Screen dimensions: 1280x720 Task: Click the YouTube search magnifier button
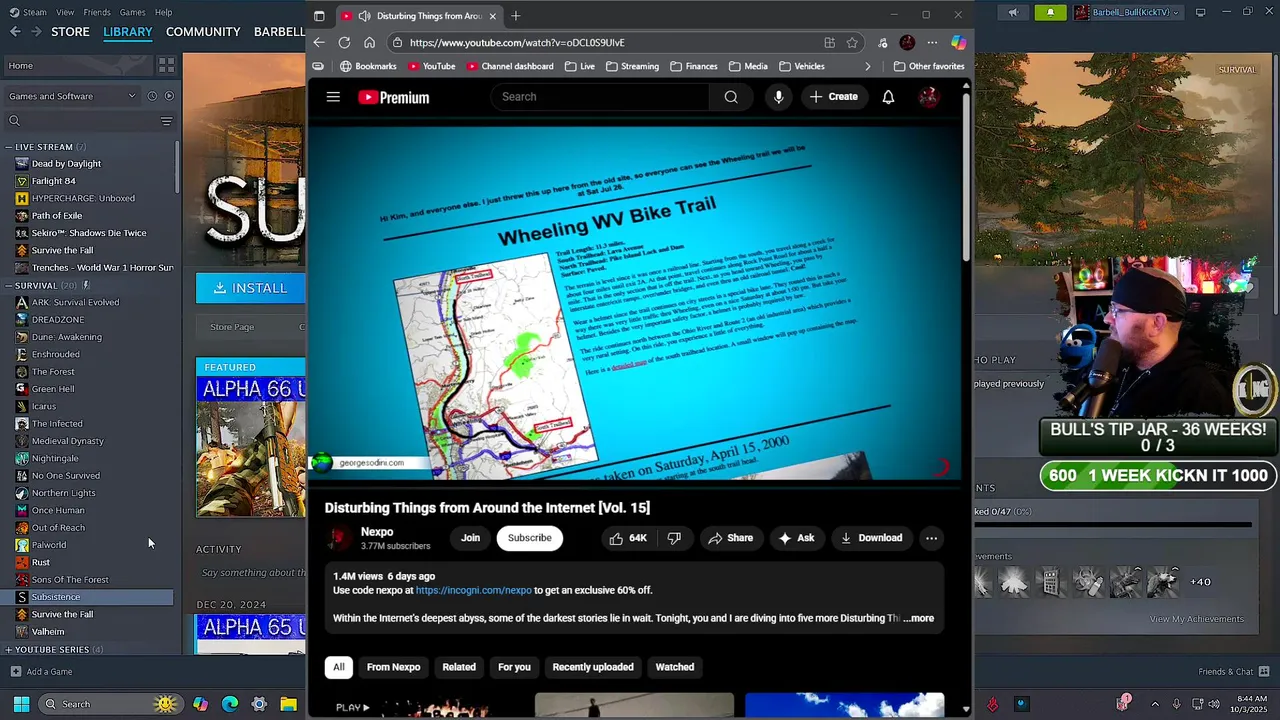point(731,97)
